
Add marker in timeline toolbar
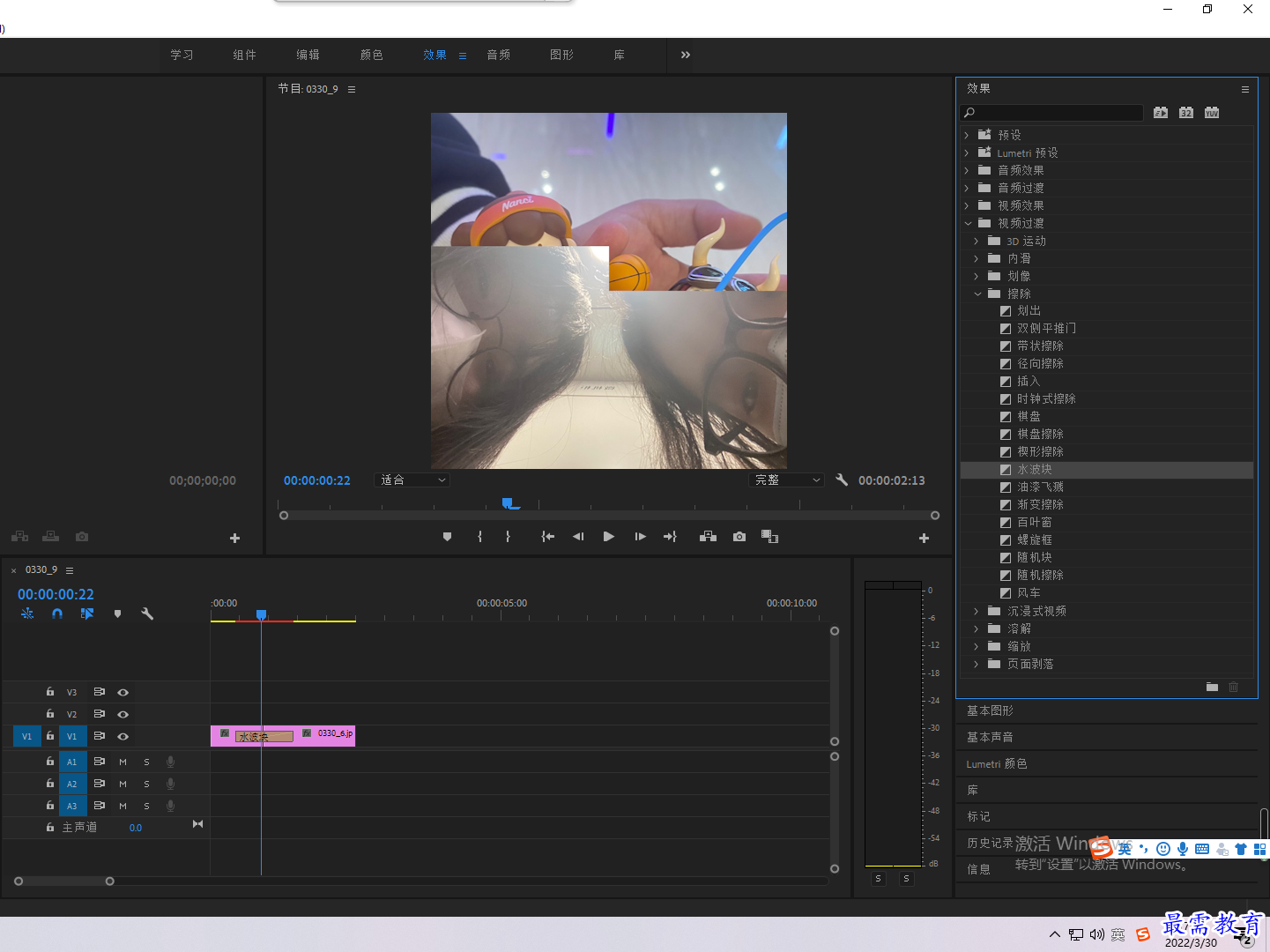(117, 614)
